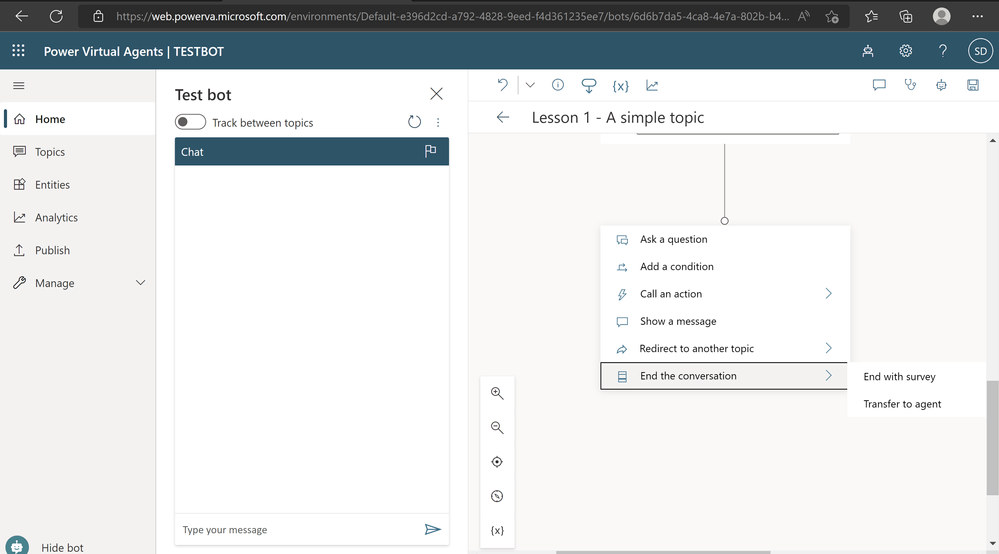Open the settings gear in header
Viewport: 999px width, 554px height.
click(905, 51)
